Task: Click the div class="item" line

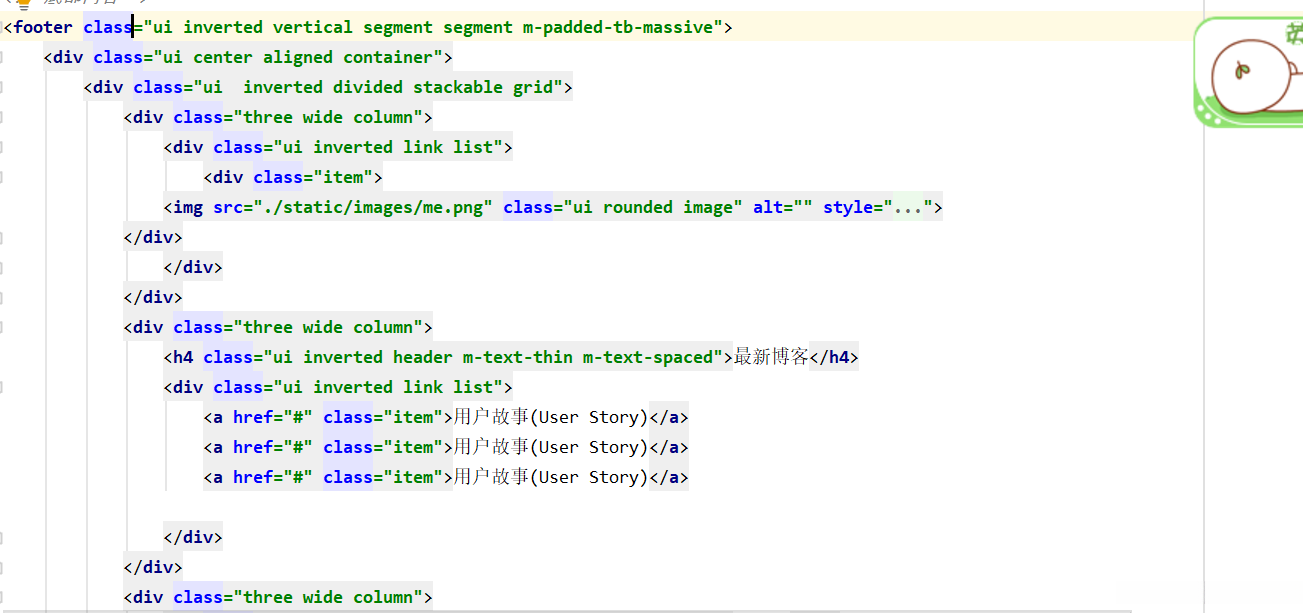Action: point(293,177)
